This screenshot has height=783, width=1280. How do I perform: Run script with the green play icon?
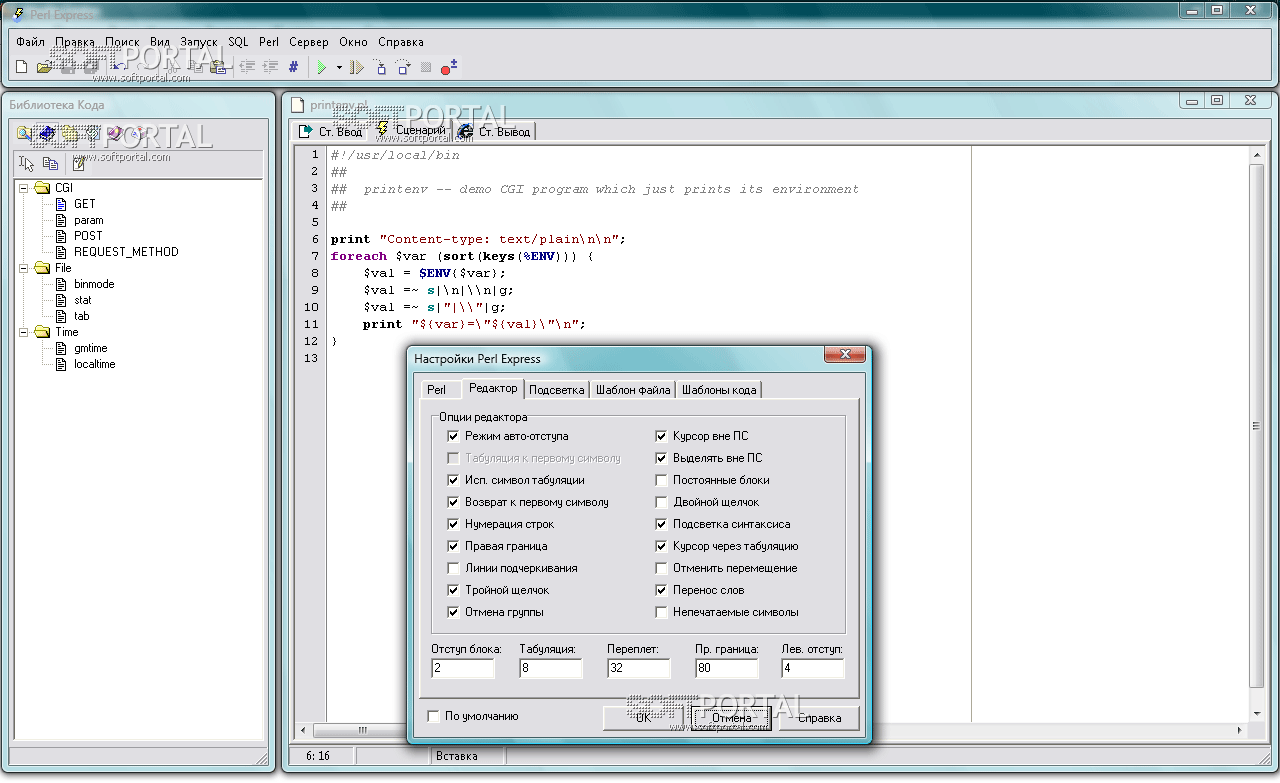pos(322,67)
